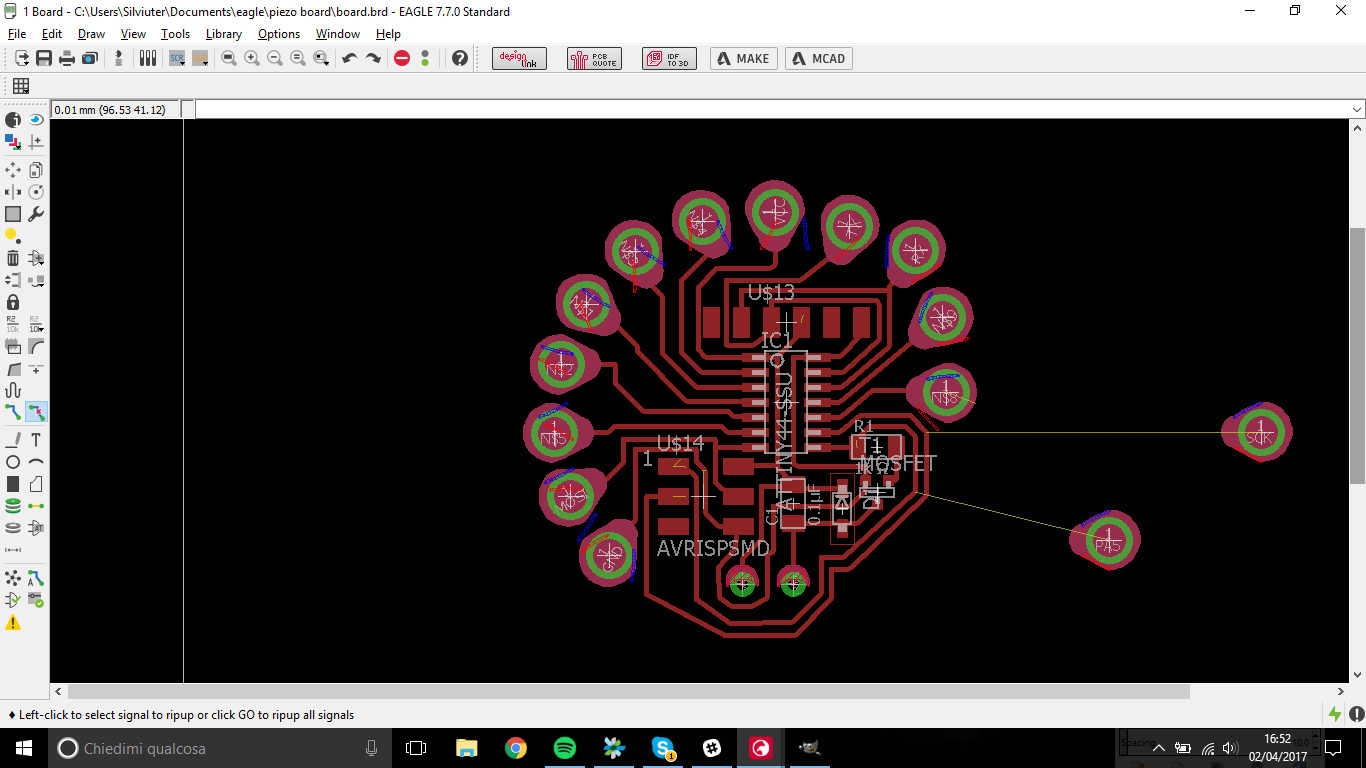The height and width of the screenshot is (768, 1366).
Task: Open the CAM Processor
Action: point(90,58)
